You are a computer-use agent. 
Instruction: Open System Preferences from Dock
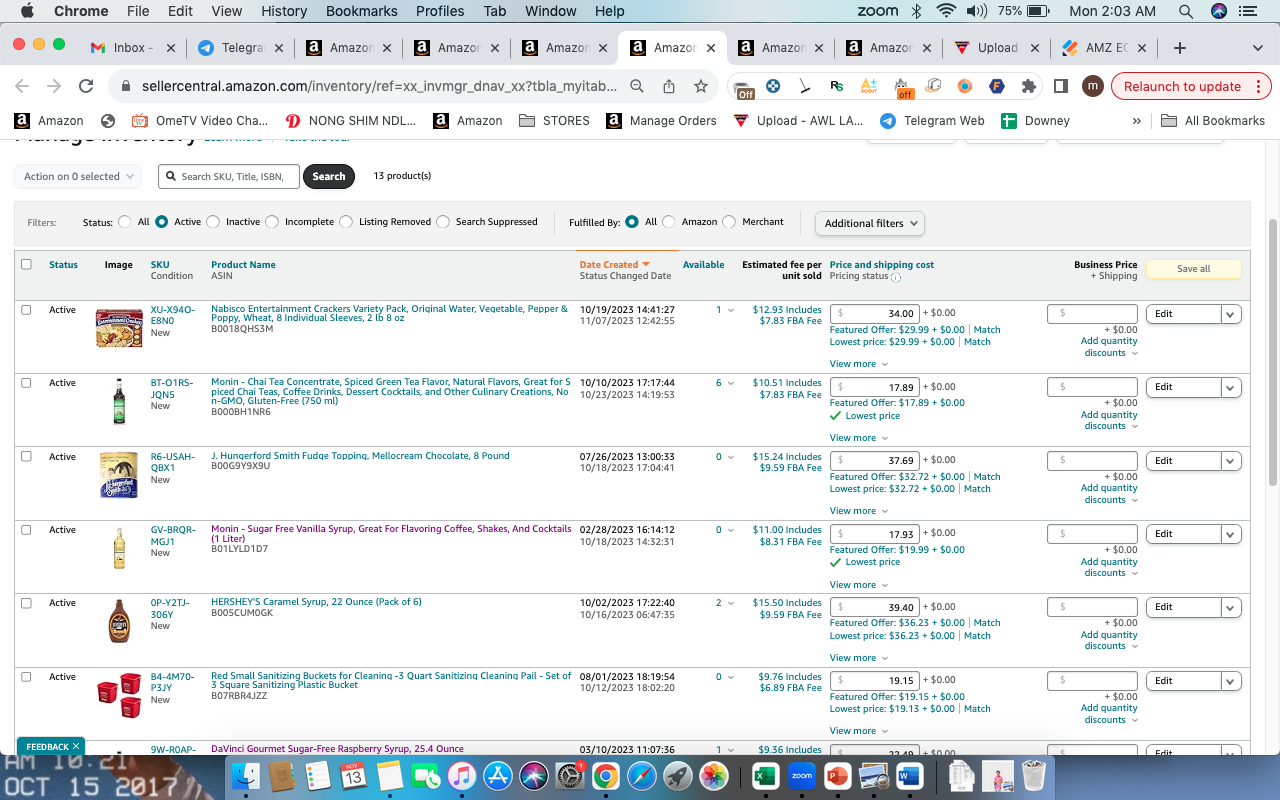(569, 775)
